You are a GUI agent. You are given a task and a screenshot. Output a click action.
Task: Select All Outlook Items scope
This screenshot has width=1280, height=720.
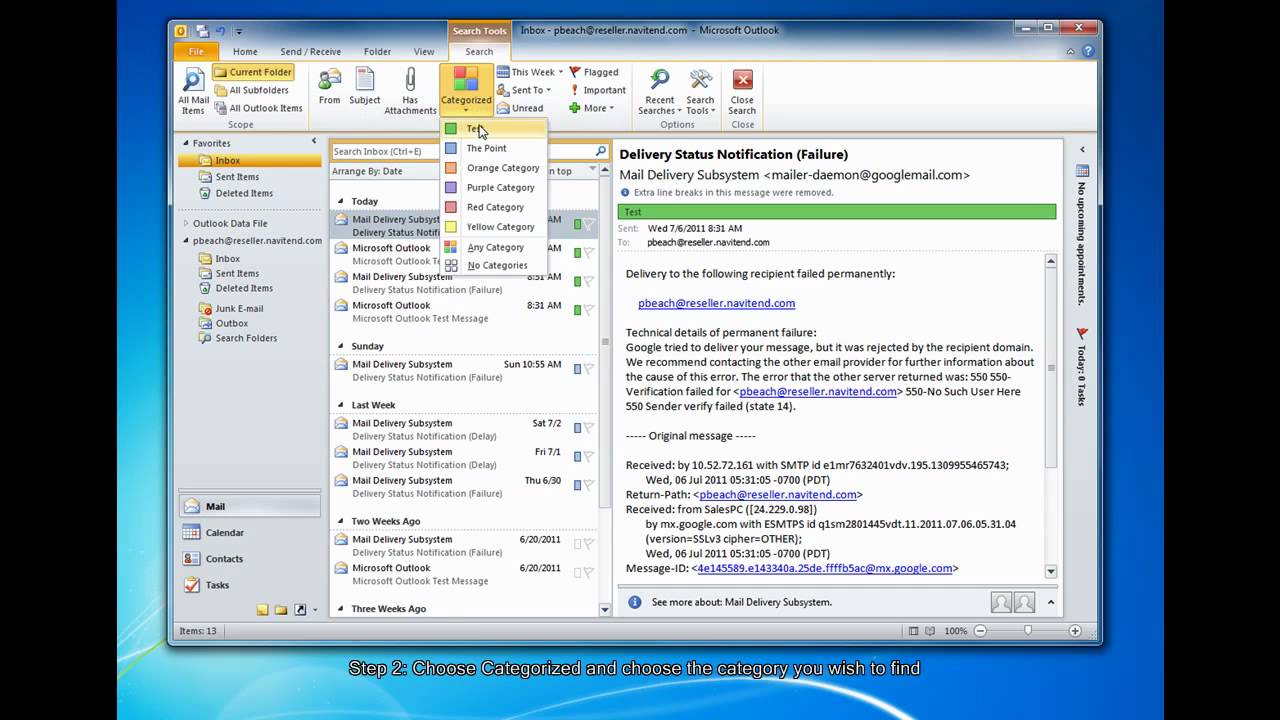coord(258,108)
